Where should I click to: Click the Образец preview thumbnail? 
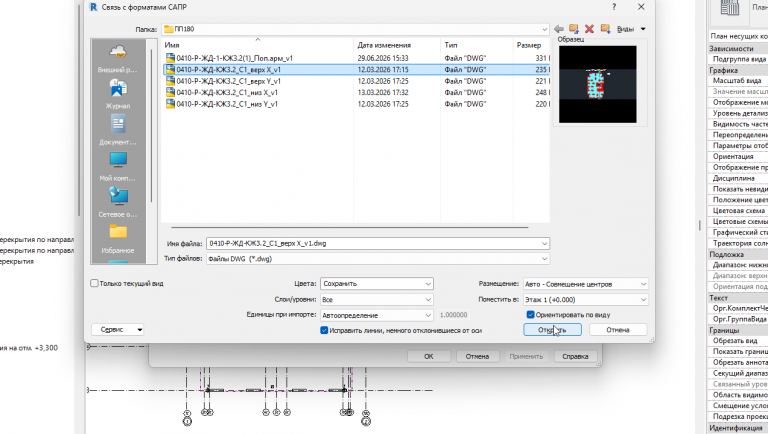(x=598, y=84)
